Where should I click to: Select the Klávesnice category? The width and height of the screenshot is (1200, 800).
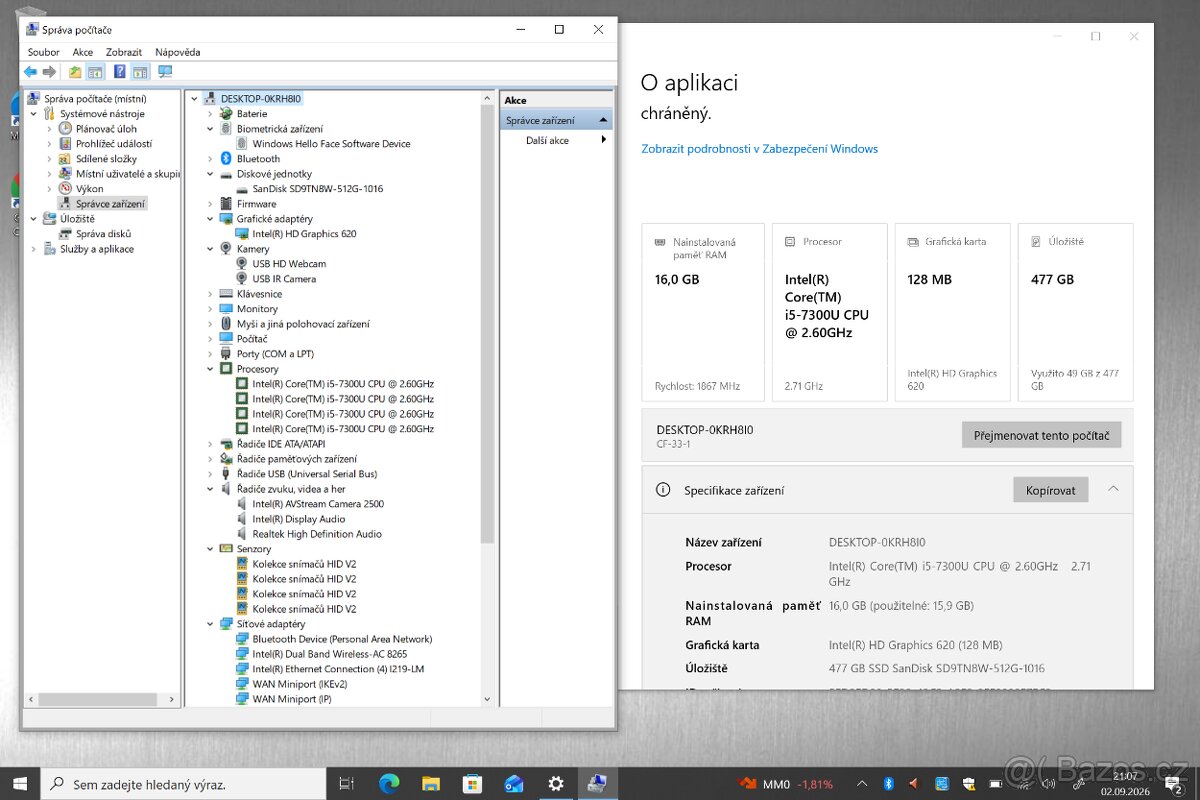[259, 294]
